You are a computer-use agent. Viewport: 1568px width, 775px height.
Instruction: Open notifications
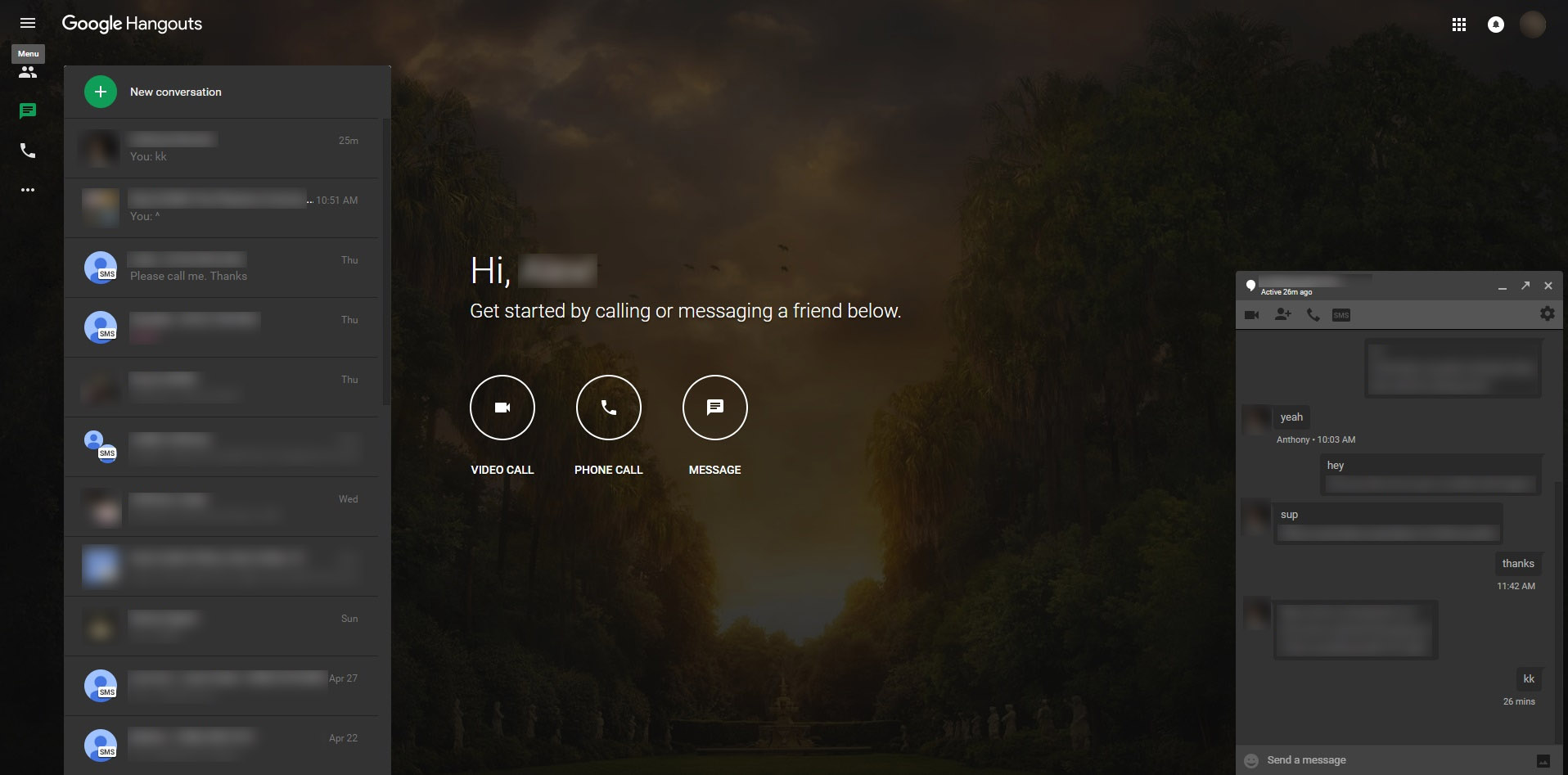pos(1496,25)
